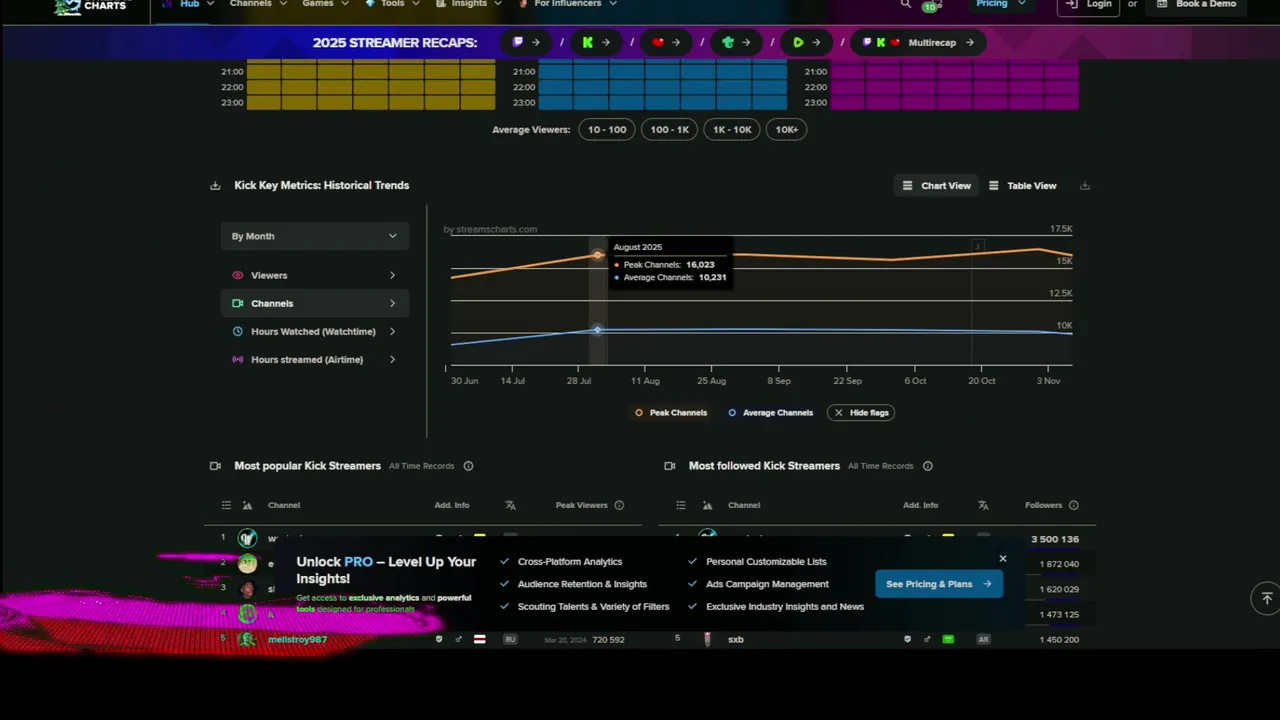
Task: Close the Unlock PRO banner
Action: point(1003,559)
